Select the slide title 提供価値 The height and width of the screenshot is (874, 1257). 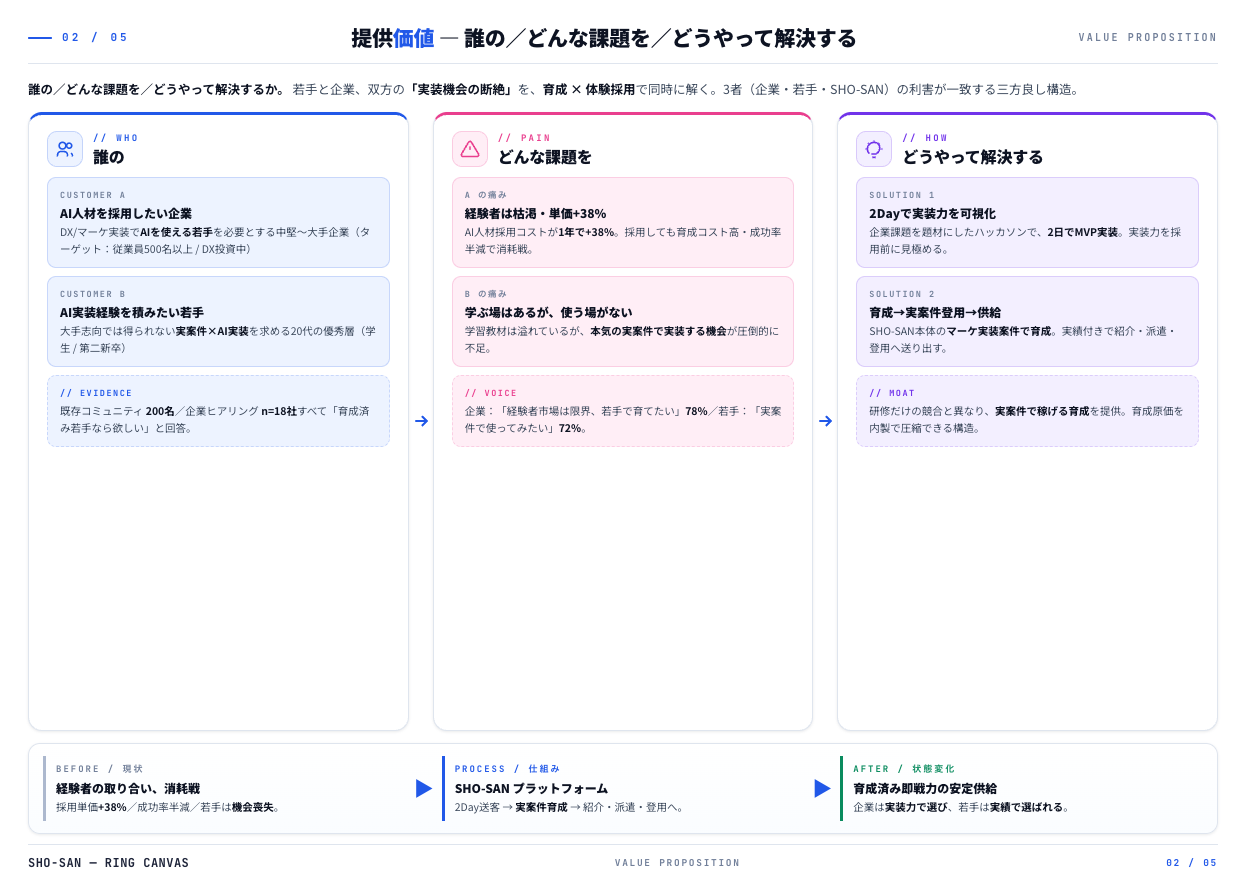coord(393,38)
